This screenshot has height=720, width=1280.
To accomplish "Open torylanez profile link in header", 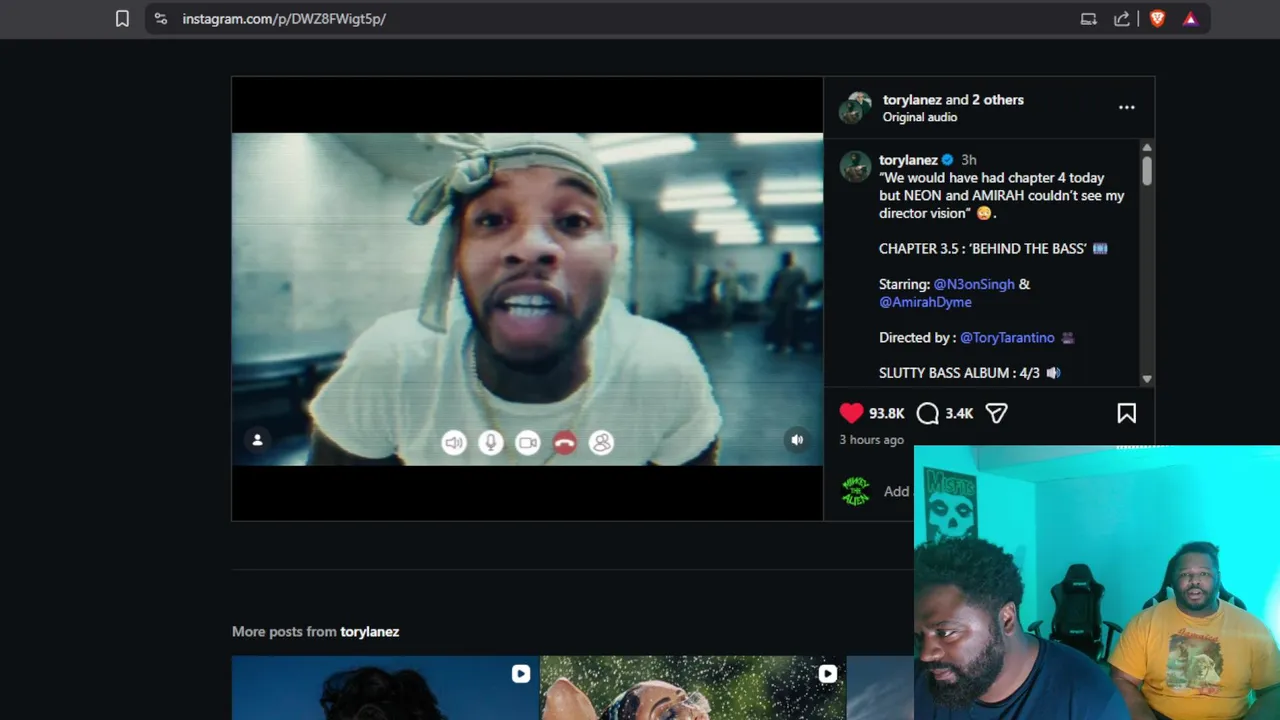I will click(912, 100).
